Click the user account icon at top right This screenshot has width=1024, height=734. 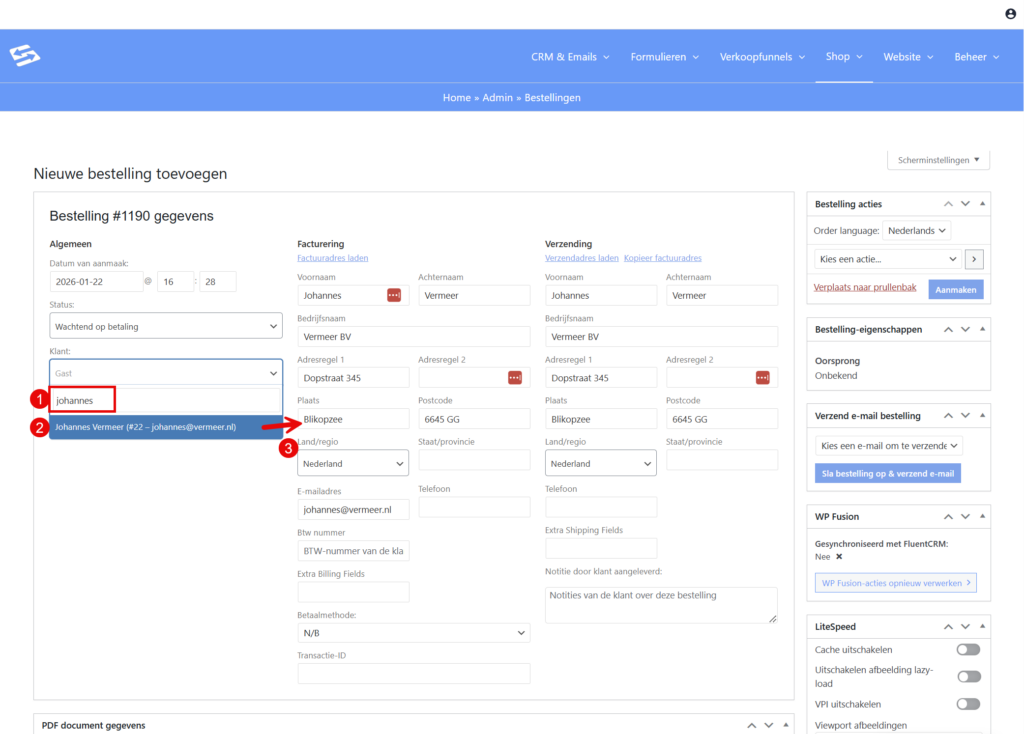1010,14
